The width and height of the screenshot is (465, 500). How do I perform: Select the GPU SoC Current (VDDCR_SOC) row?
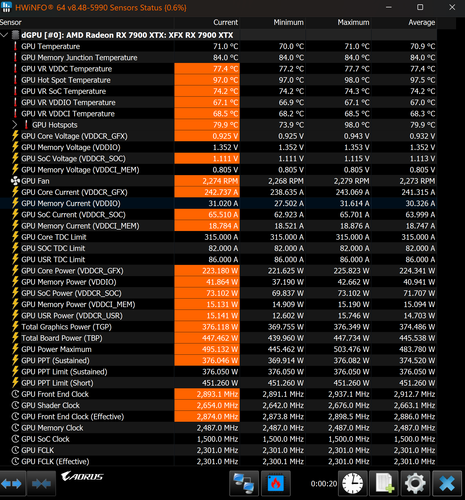point(218,215)
